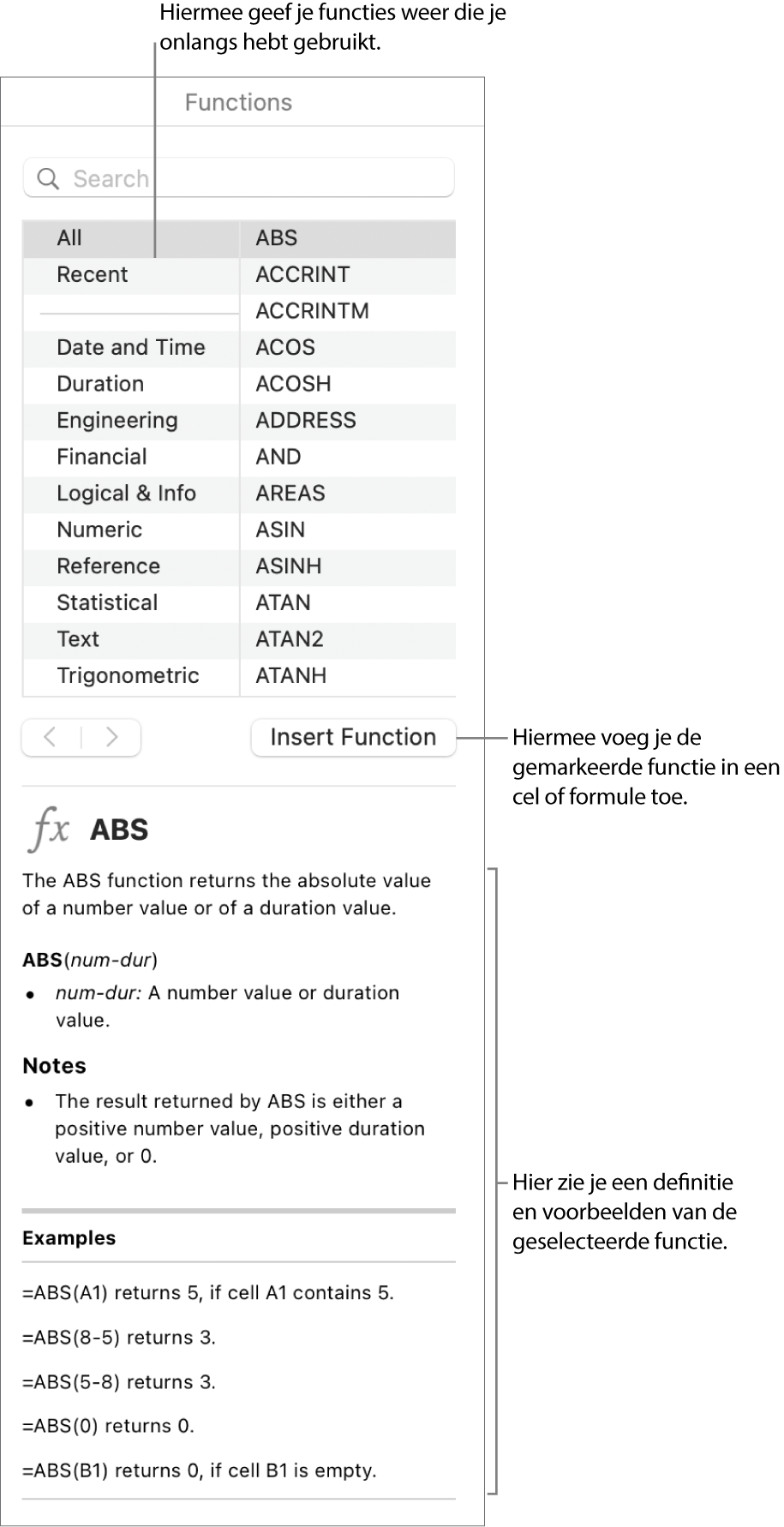The width and height of the screenshot is (784, 1527).
Task: Show Recent functions category
Action: [x=93, y=275]
